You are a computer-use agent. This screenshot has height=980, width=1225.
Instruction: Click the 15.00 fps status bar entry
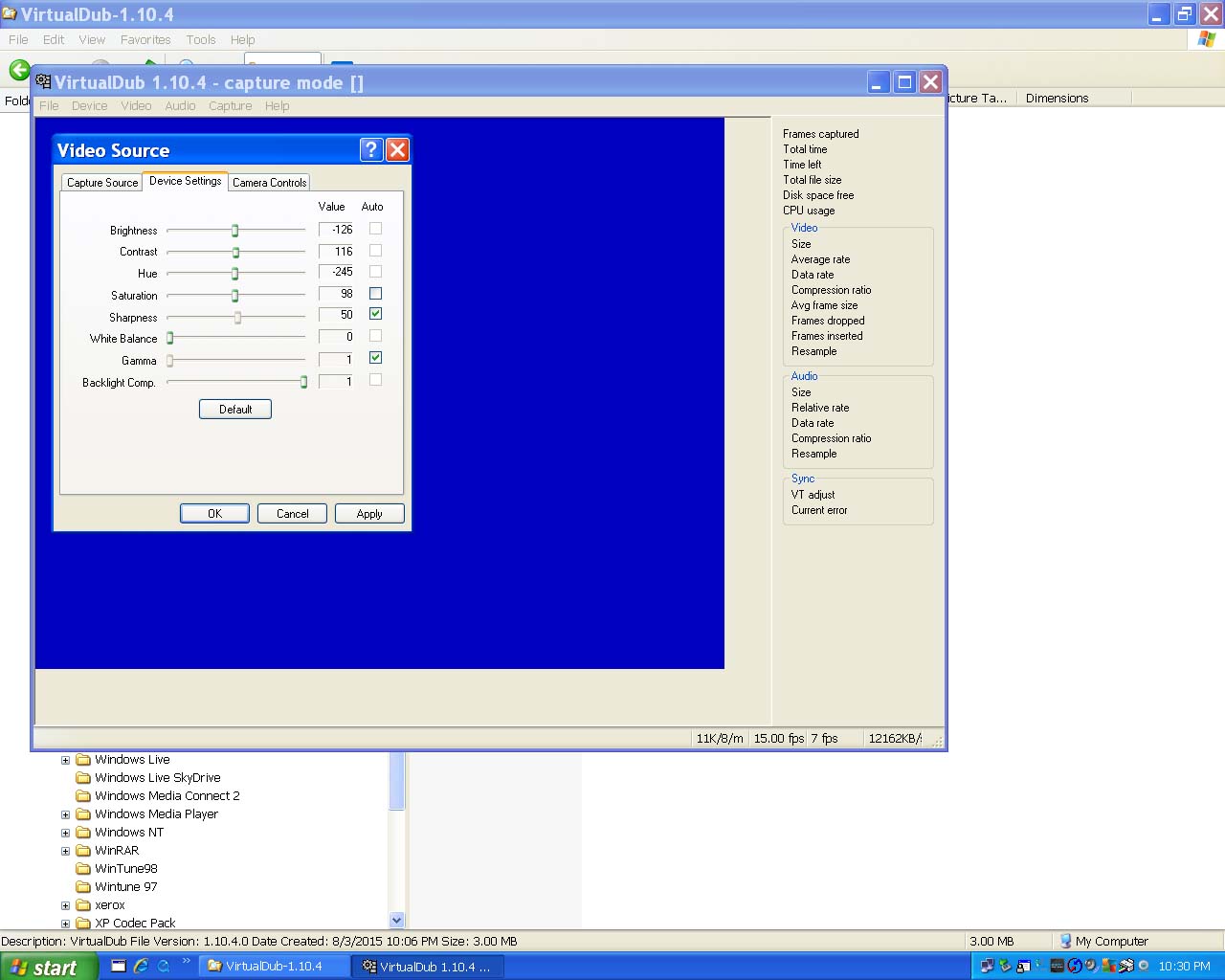(778, 739)
